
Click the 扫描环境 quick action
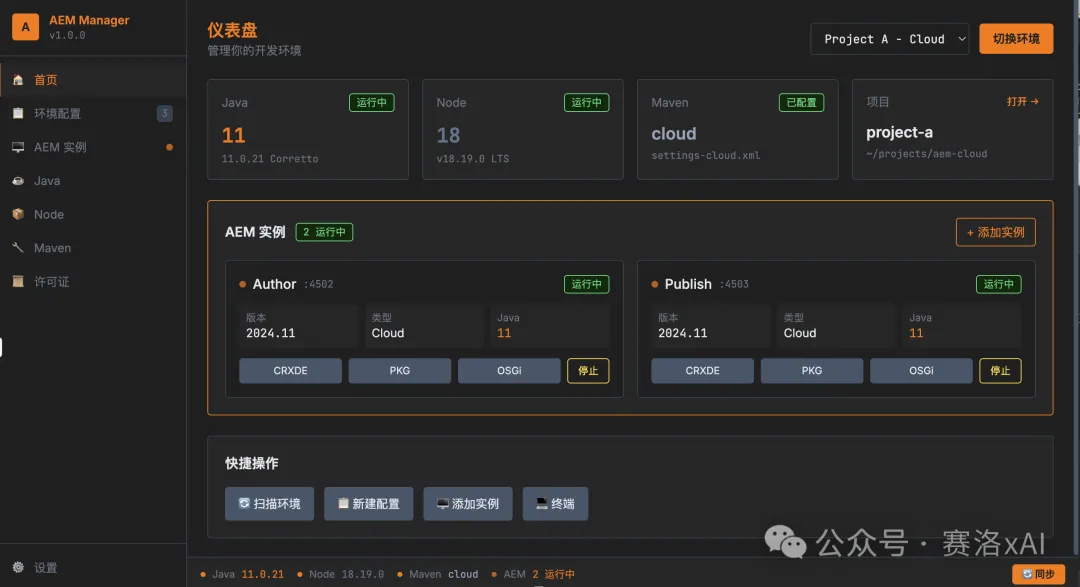coord(269,504)
